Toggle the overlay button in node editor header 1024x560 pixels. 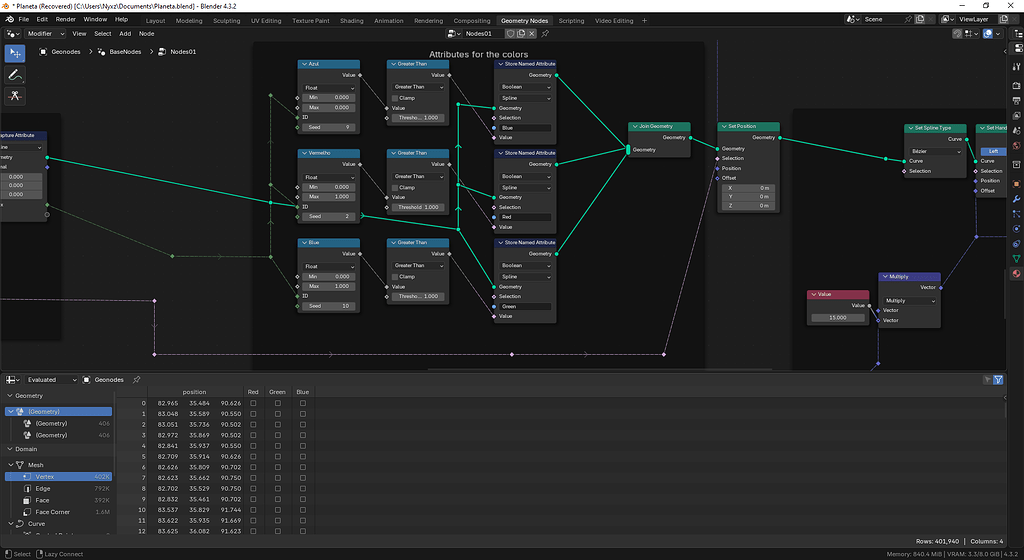pyautogui.click(x=987, y=33)
